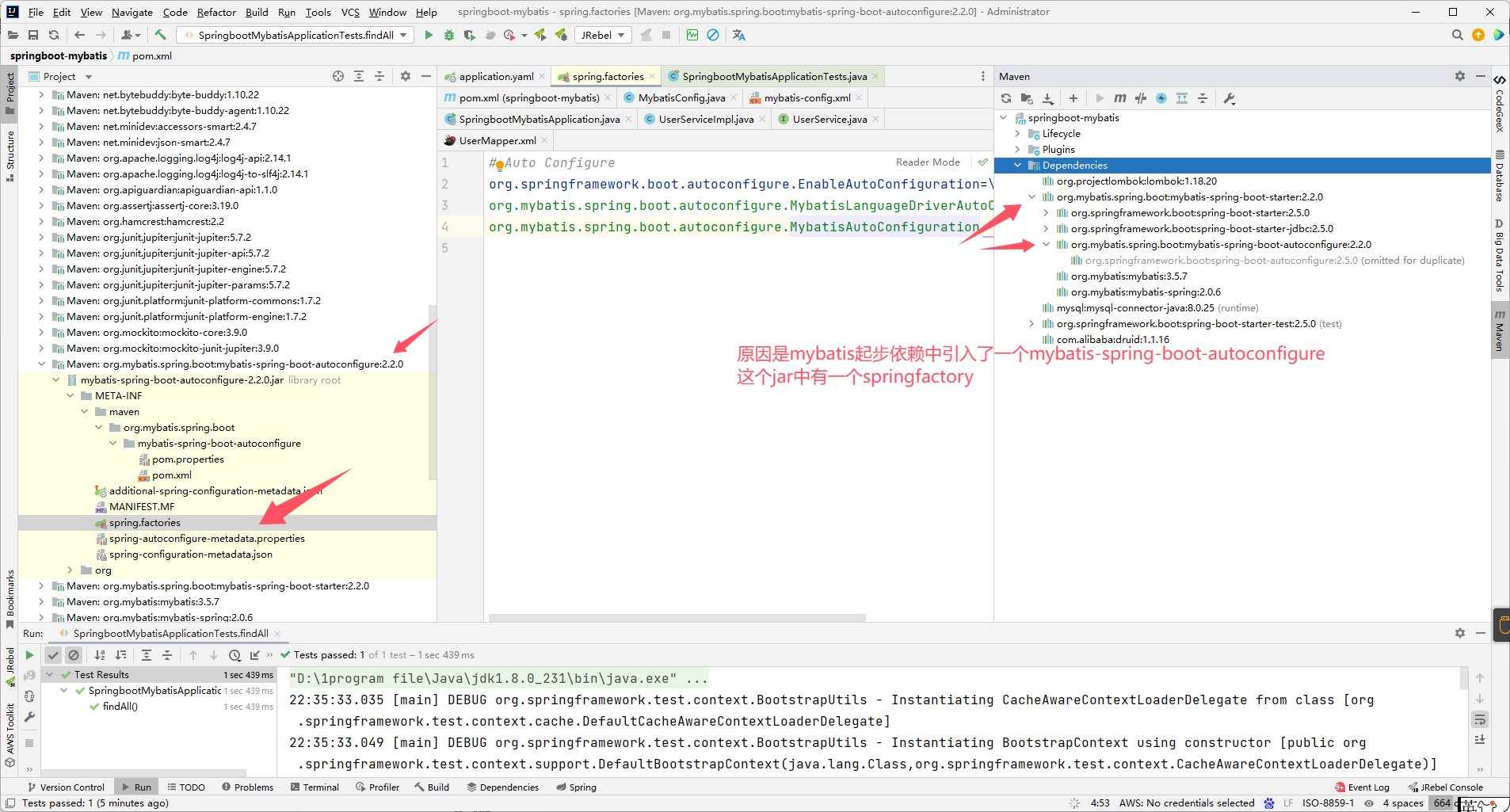Image resolution: width=1510 pixels, height=812 pixels.
Task: Toggle Show Passed tests checkmark
Action: (53, 655)
